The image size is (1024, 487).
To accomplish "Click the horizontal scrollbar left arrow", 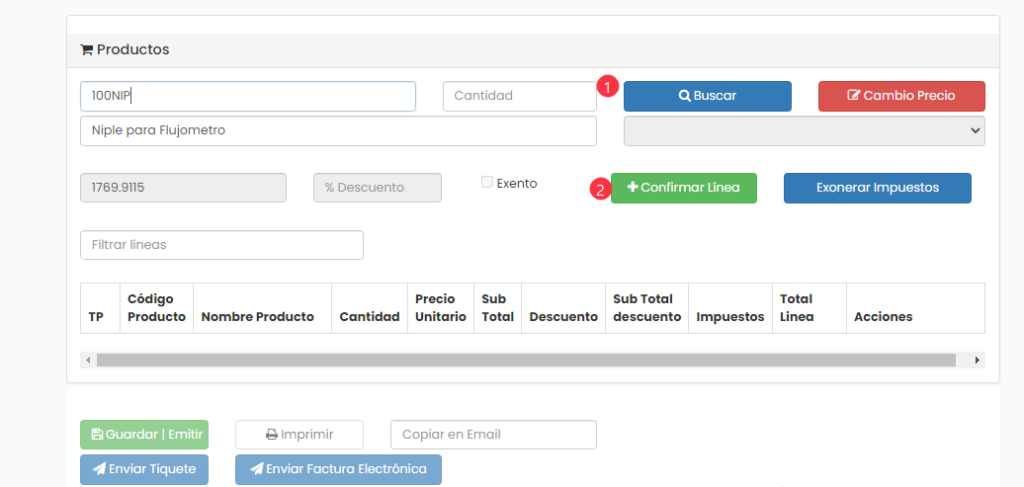I will (88, 360).
